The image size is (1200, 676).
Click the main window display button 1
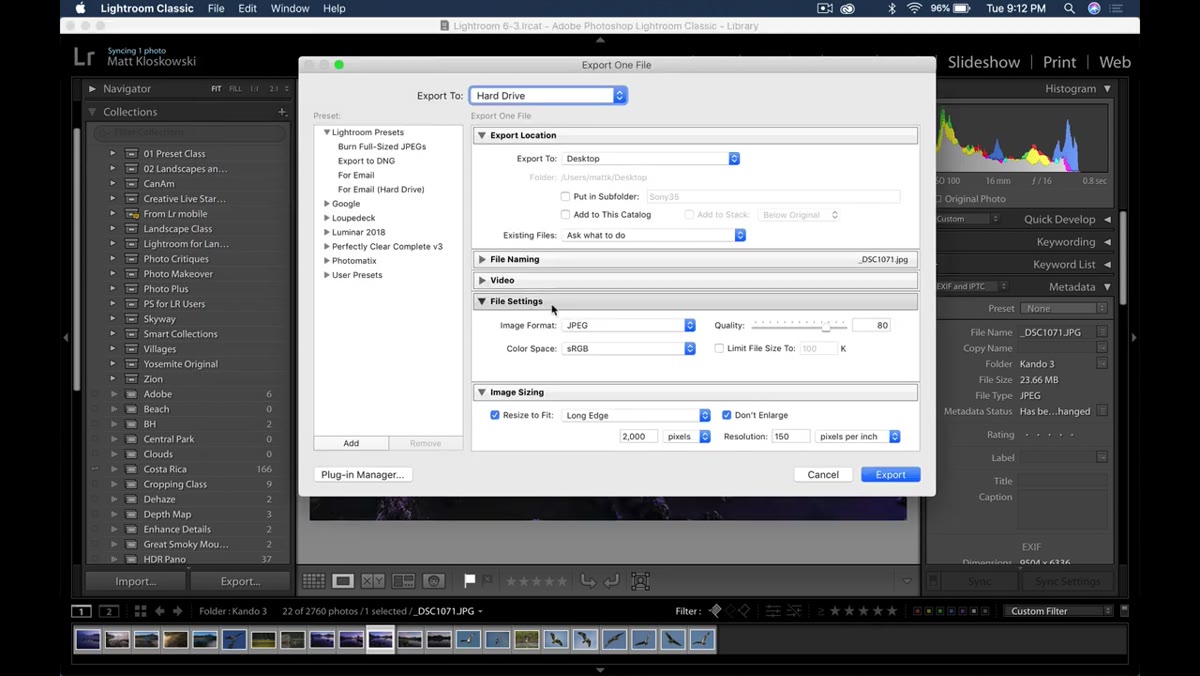[81, 611]
